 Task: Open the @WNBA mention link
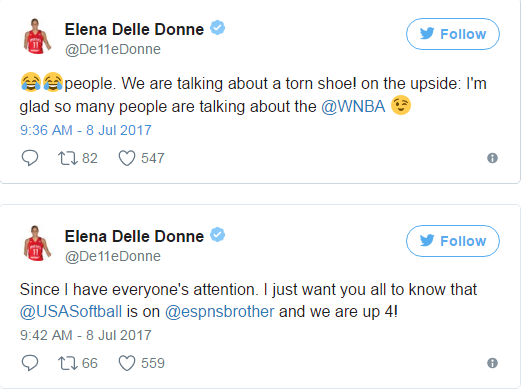(353, 107)
